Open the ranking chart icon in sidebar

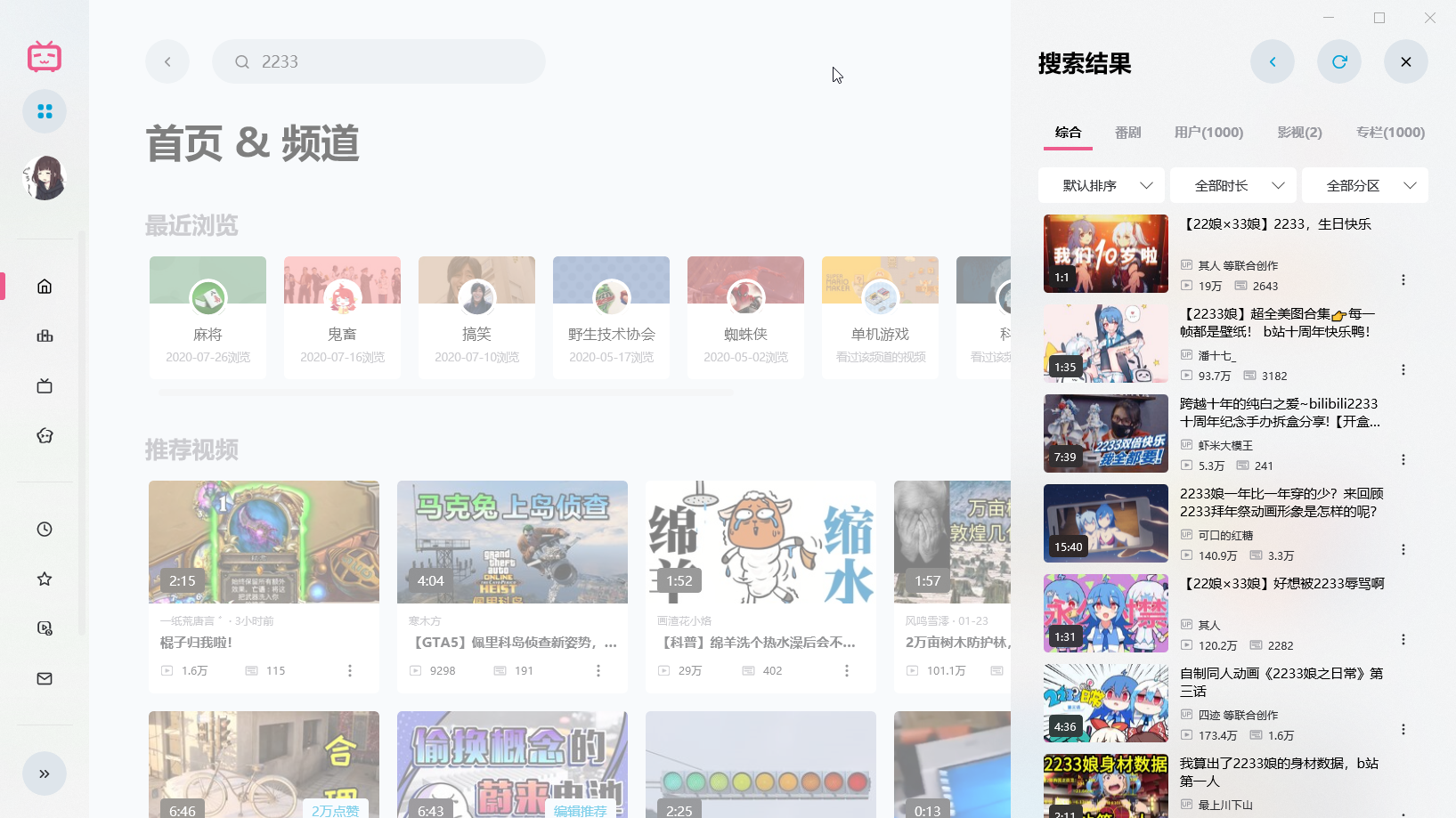pos(45,336)
